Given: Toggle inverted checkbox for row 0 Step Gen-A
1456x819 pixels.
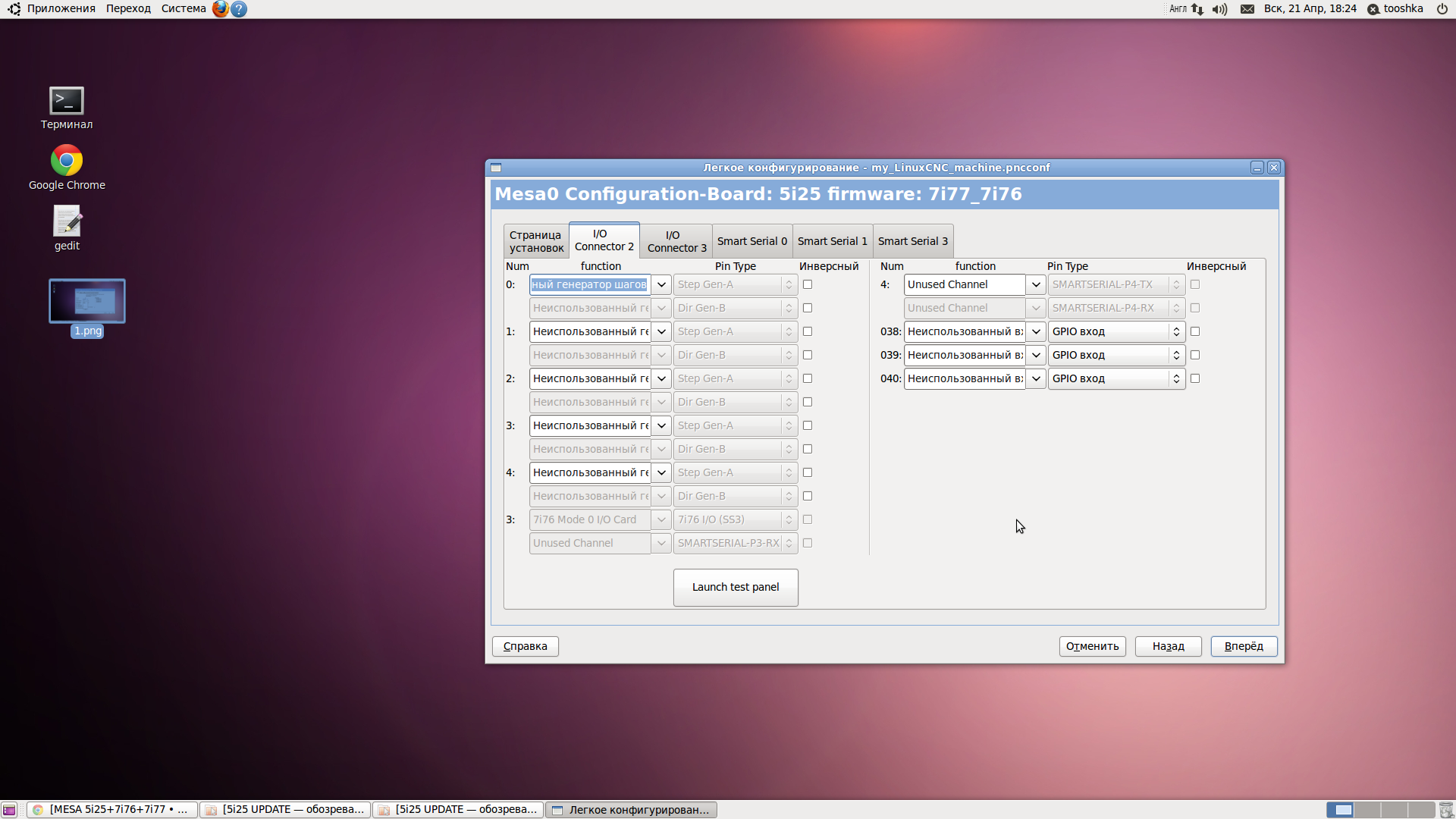Looking at the screenshot, I should point(808,284).
